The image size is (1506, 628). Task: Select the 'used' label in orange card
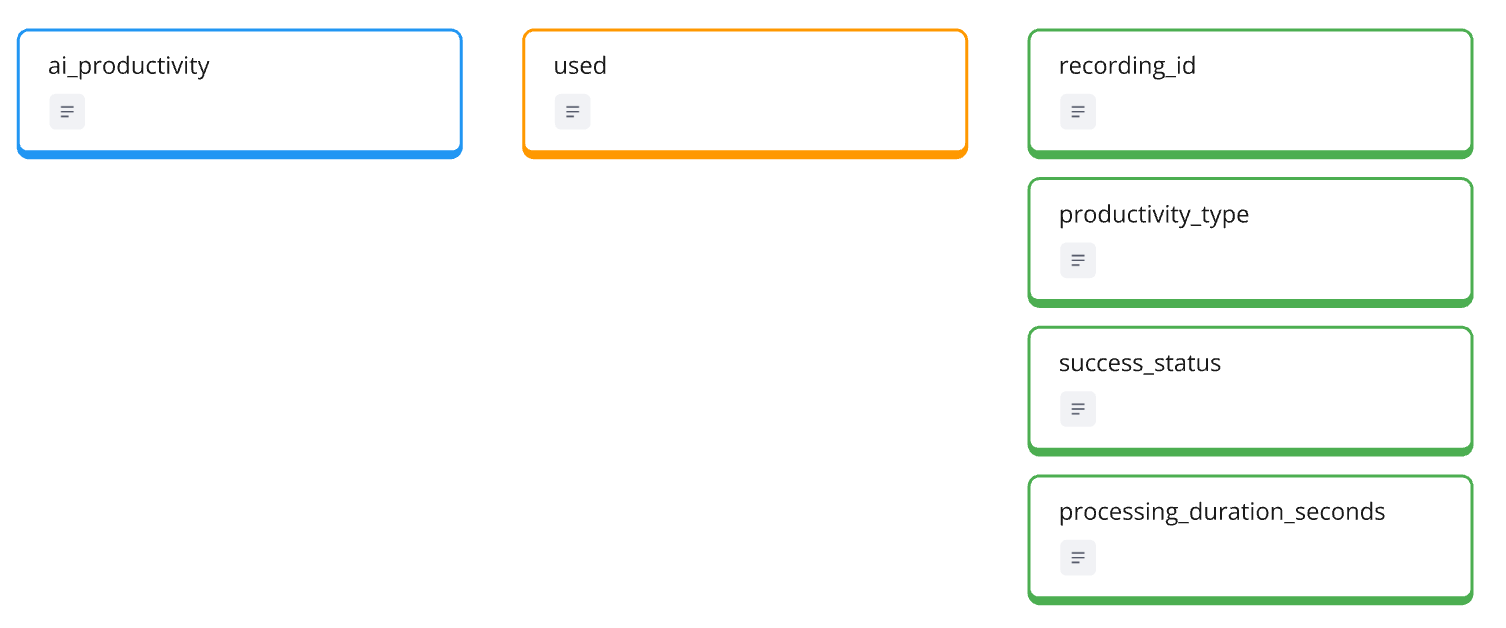[580, 66]
